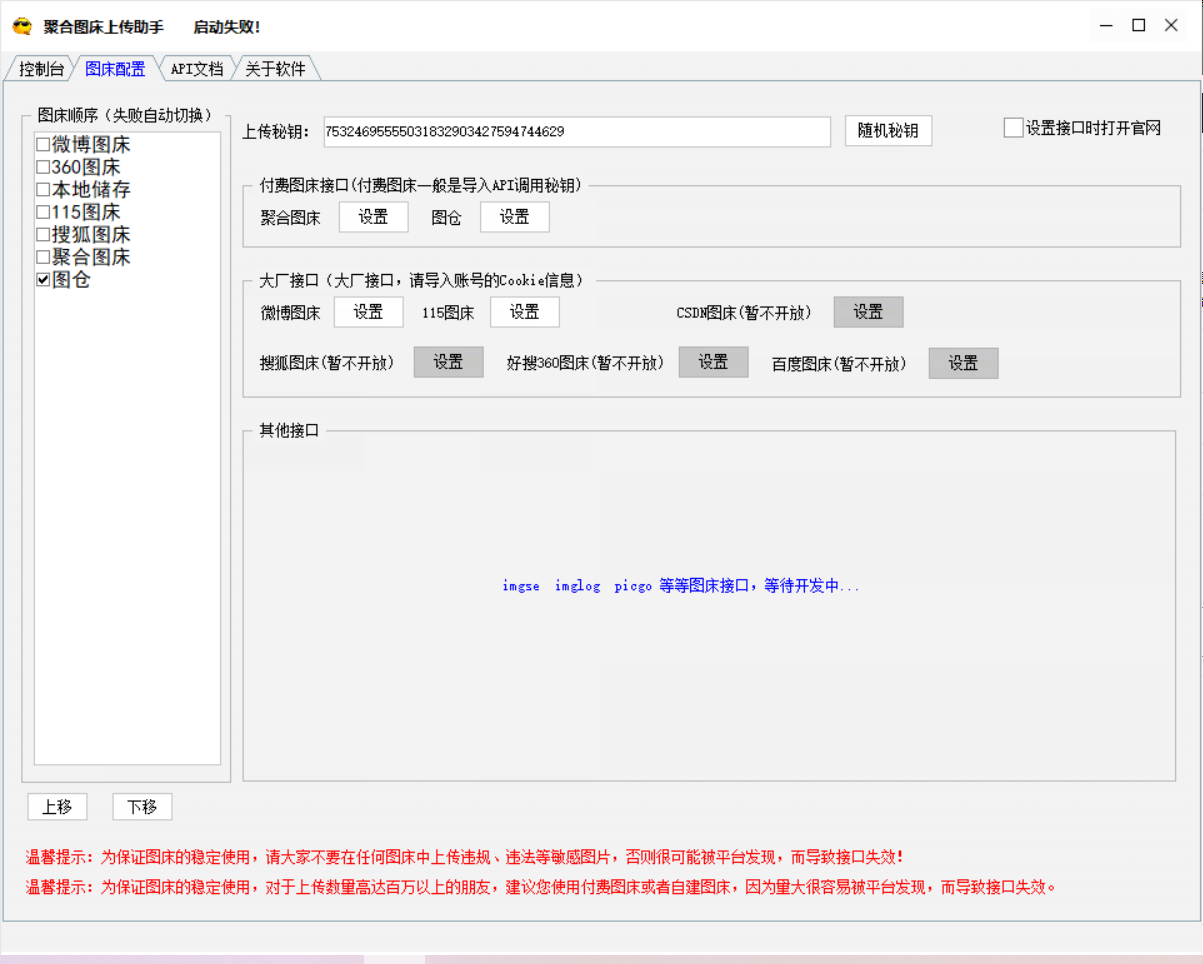
Task: Focus the 上传秘钥 input field
Action: pos(577,132)
